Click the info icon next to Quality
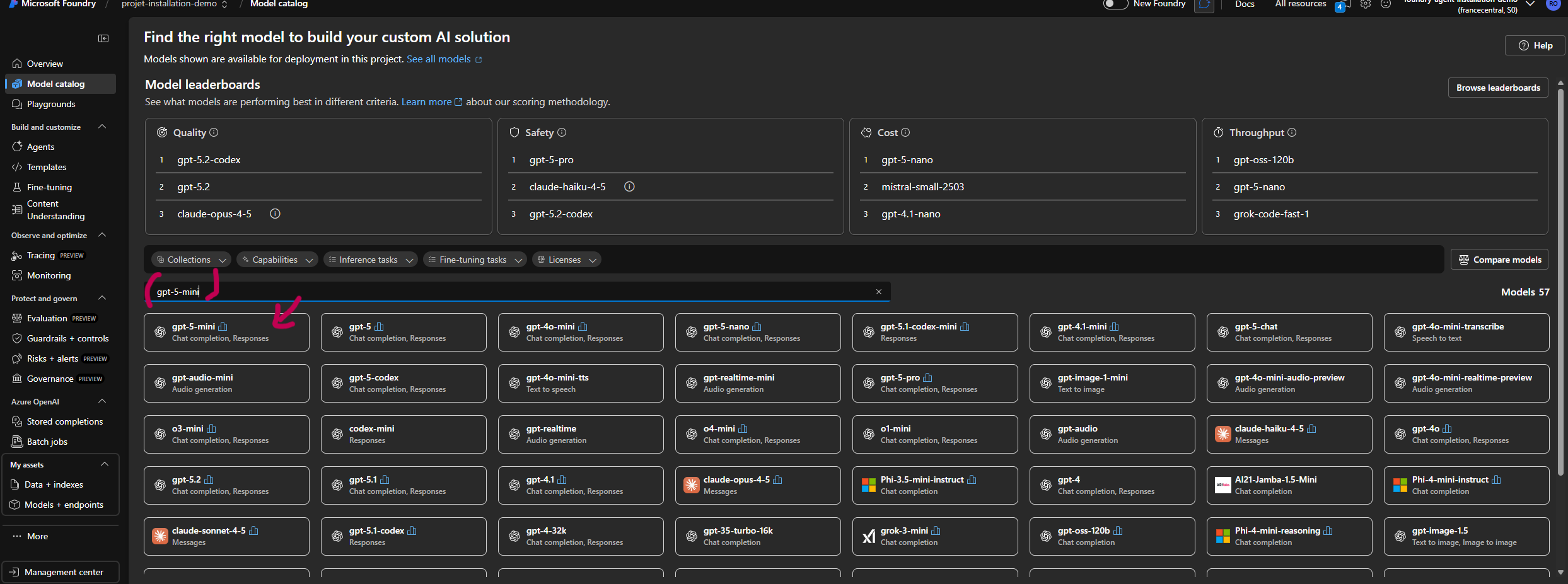 click(214, 132)
